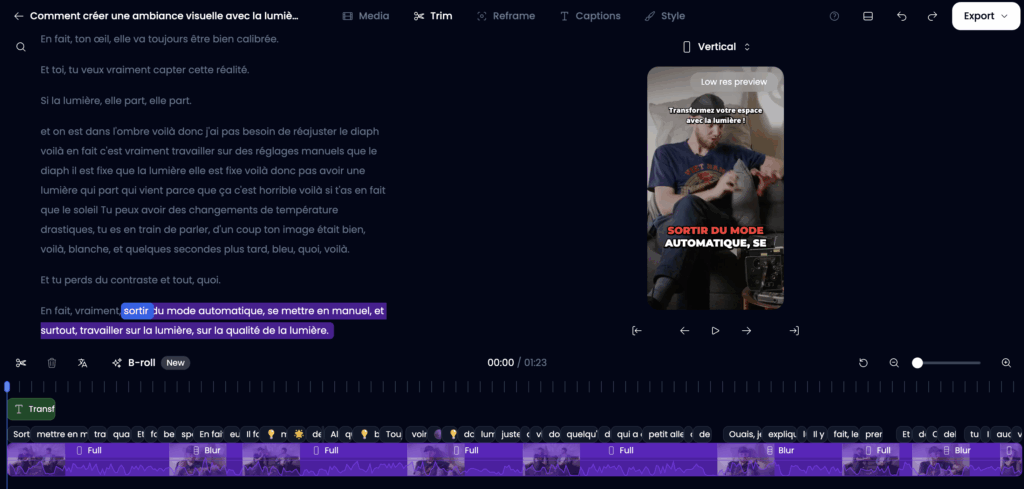
Task: Reset the timeline zoom level
Action: [x=863, y=363]
